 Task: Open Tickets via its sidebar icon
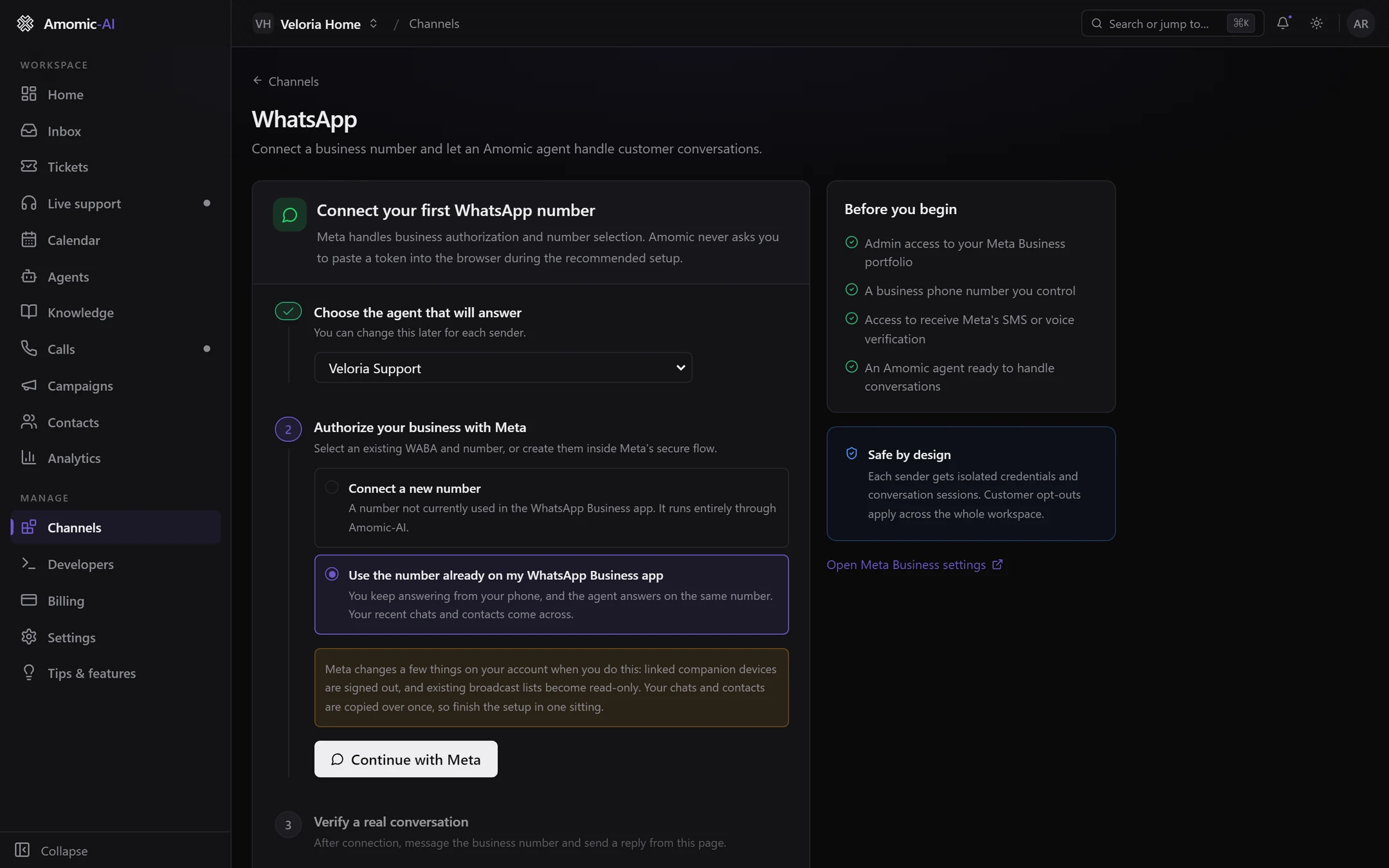(28, 167)
